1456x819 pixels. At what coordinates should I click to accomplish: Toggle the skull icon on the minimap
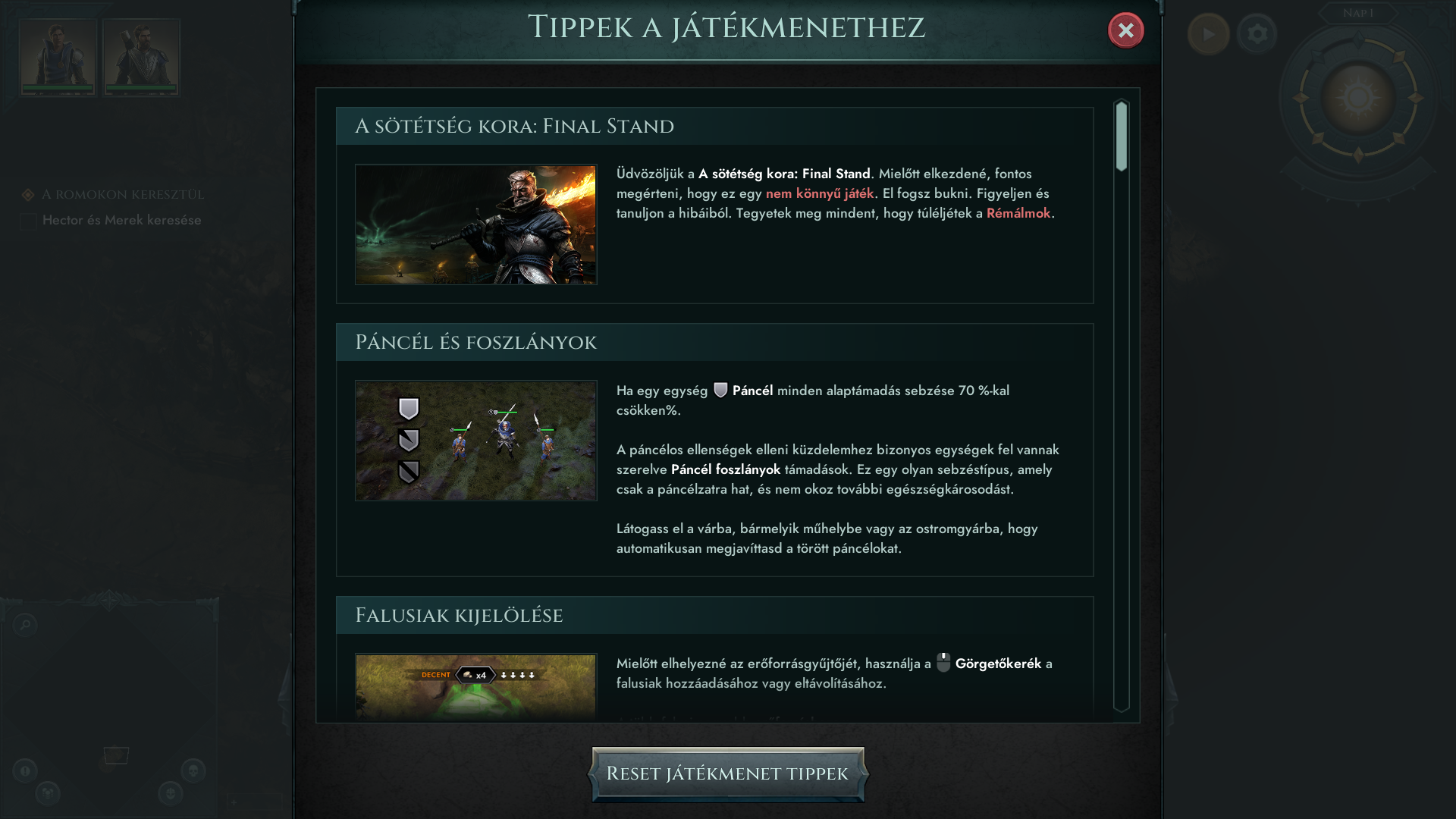tap(193, 771)
